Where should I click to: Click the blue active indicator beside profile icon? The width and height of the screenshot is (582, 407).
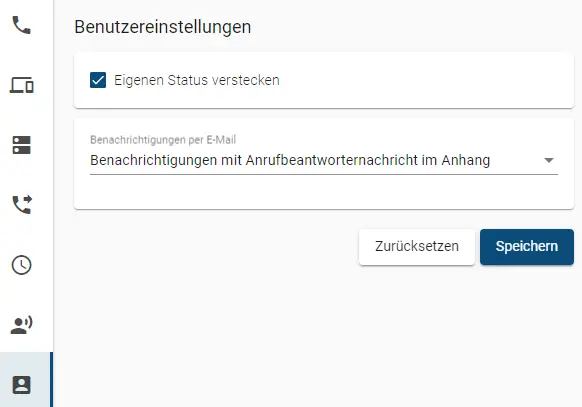click(51, 380)
